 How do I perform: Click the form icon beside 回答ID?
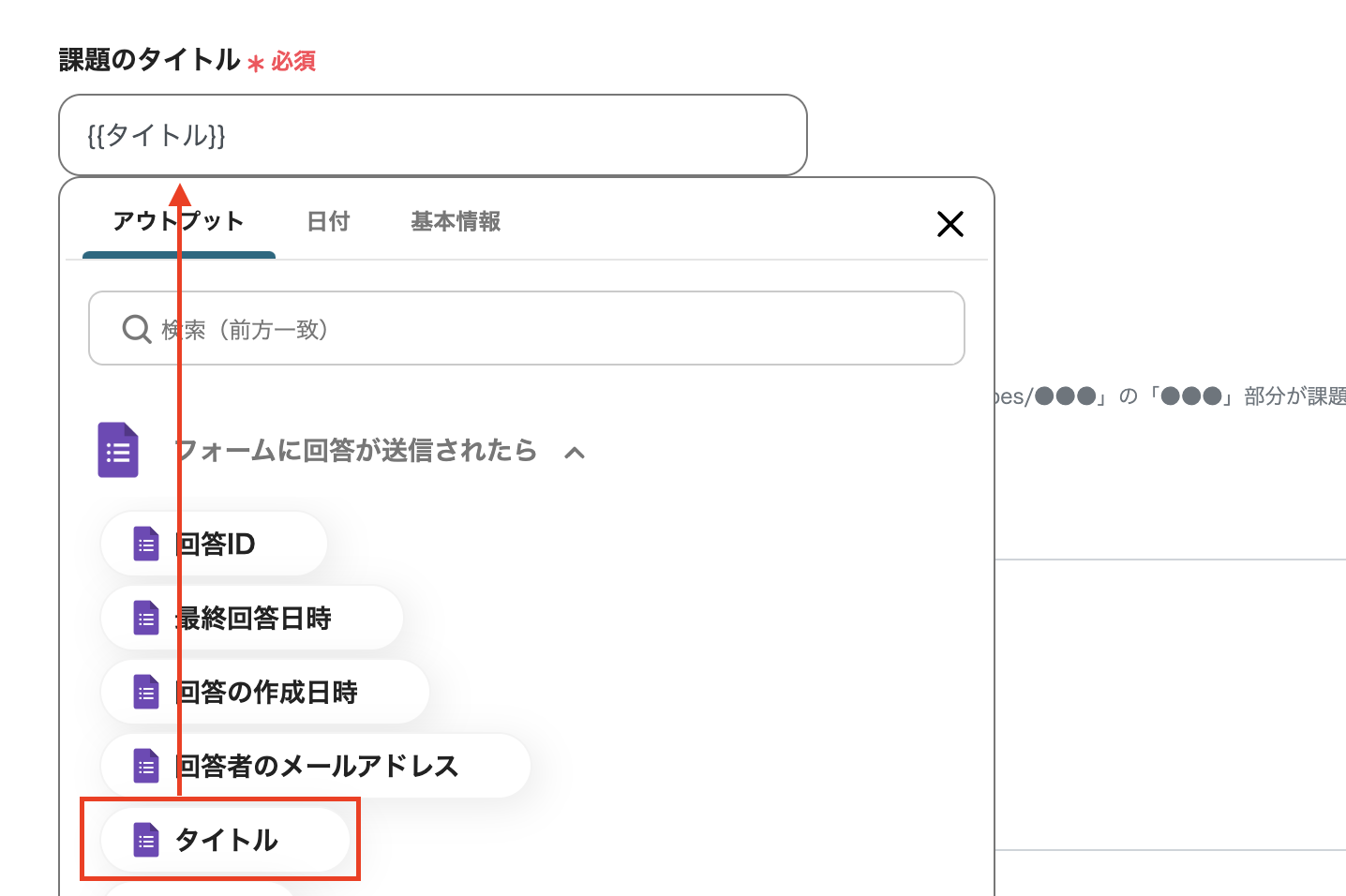(x=146, y=544)
